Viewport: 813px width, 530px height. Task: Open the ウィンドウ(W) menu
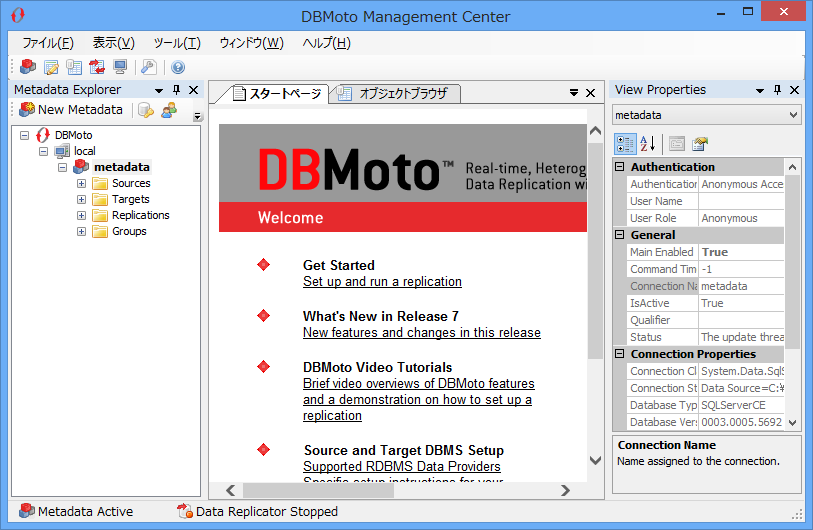[251, 43]
